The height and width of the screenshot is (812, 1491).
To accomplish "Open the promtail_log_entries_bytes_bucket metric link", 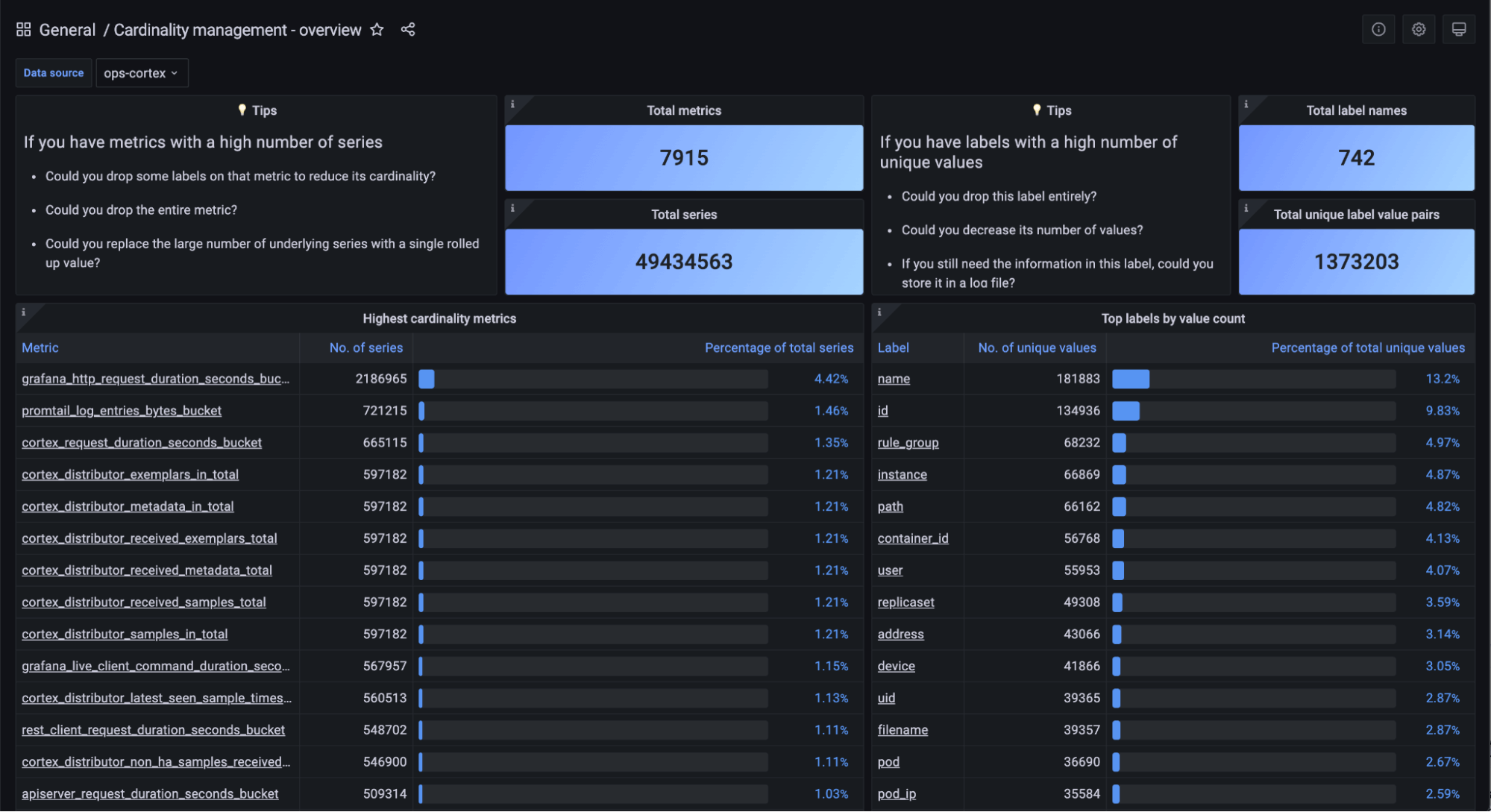I will (122, 411).
